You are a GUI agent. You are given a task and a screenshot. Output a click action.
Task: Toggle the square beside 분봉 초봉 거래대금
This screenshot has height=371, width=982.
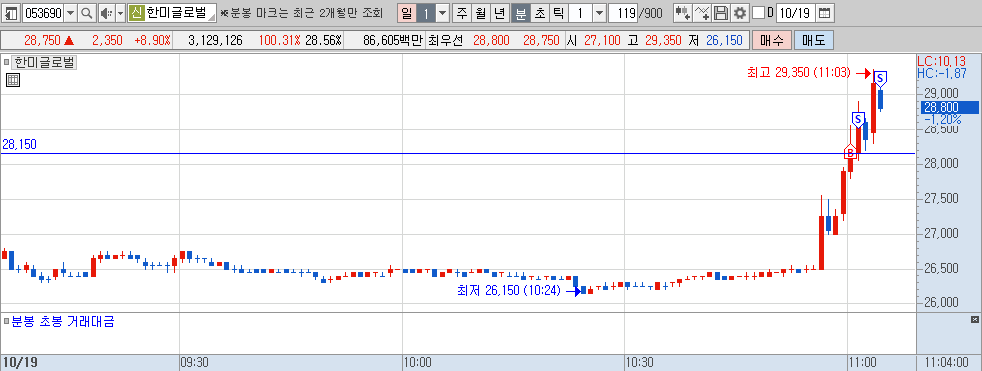(x=6, y=321)
